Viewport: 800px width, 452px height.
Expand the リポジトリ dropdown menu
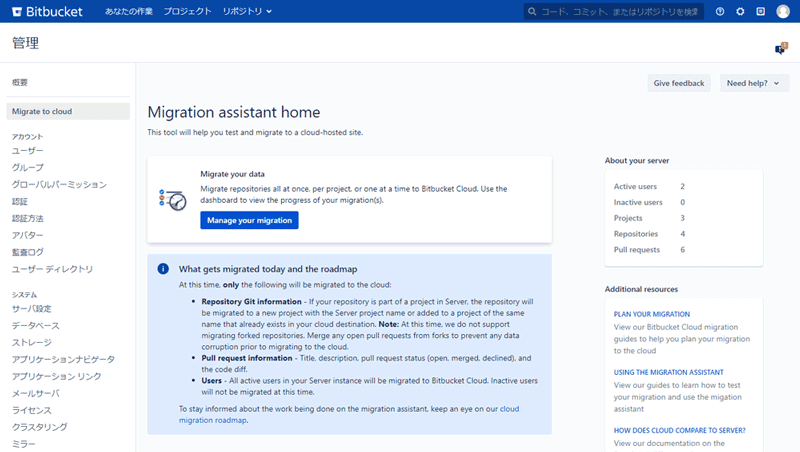click(x=247, y=11)
